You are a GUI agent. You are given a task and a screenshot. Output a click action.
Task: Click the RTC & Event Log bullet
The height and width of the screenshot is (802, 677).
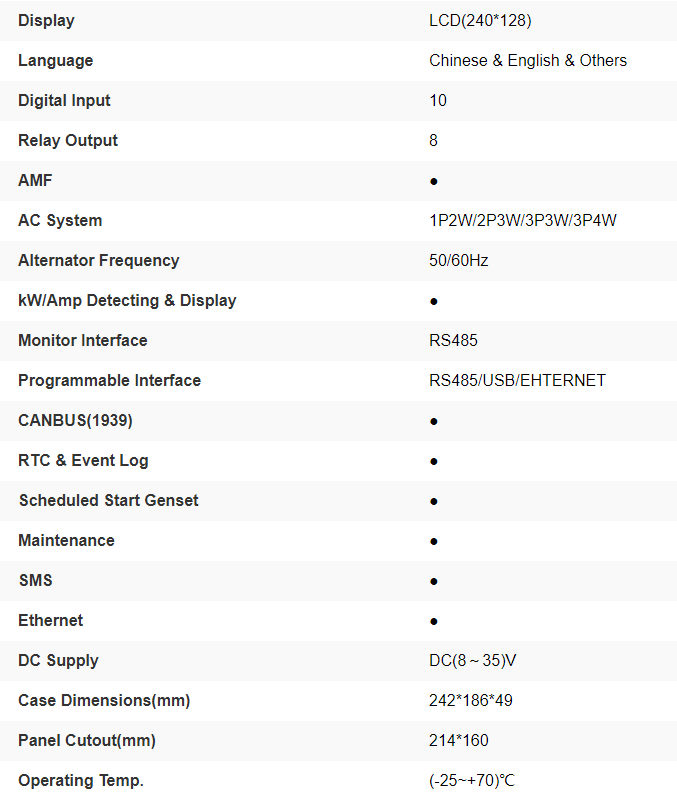click(434, 461)
